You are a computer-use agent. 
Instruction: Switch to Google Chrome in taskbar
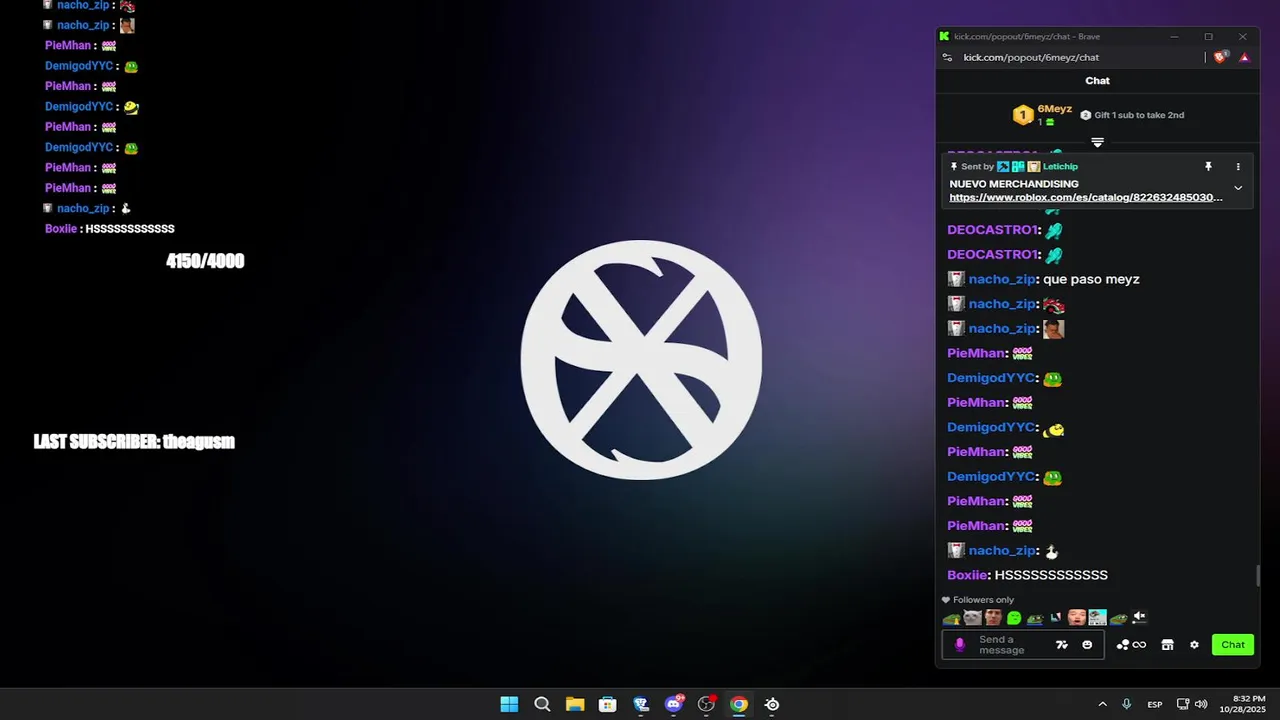tap(739, 704)
